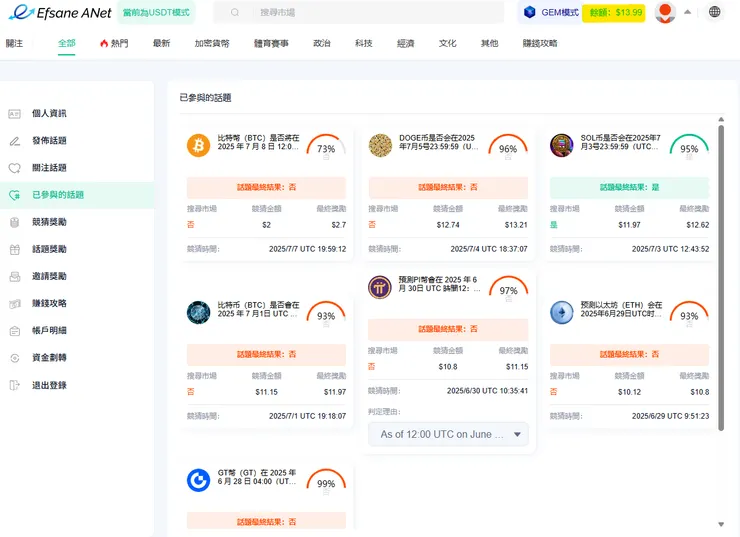Click the GEM mode cube icon

(530, 12)
